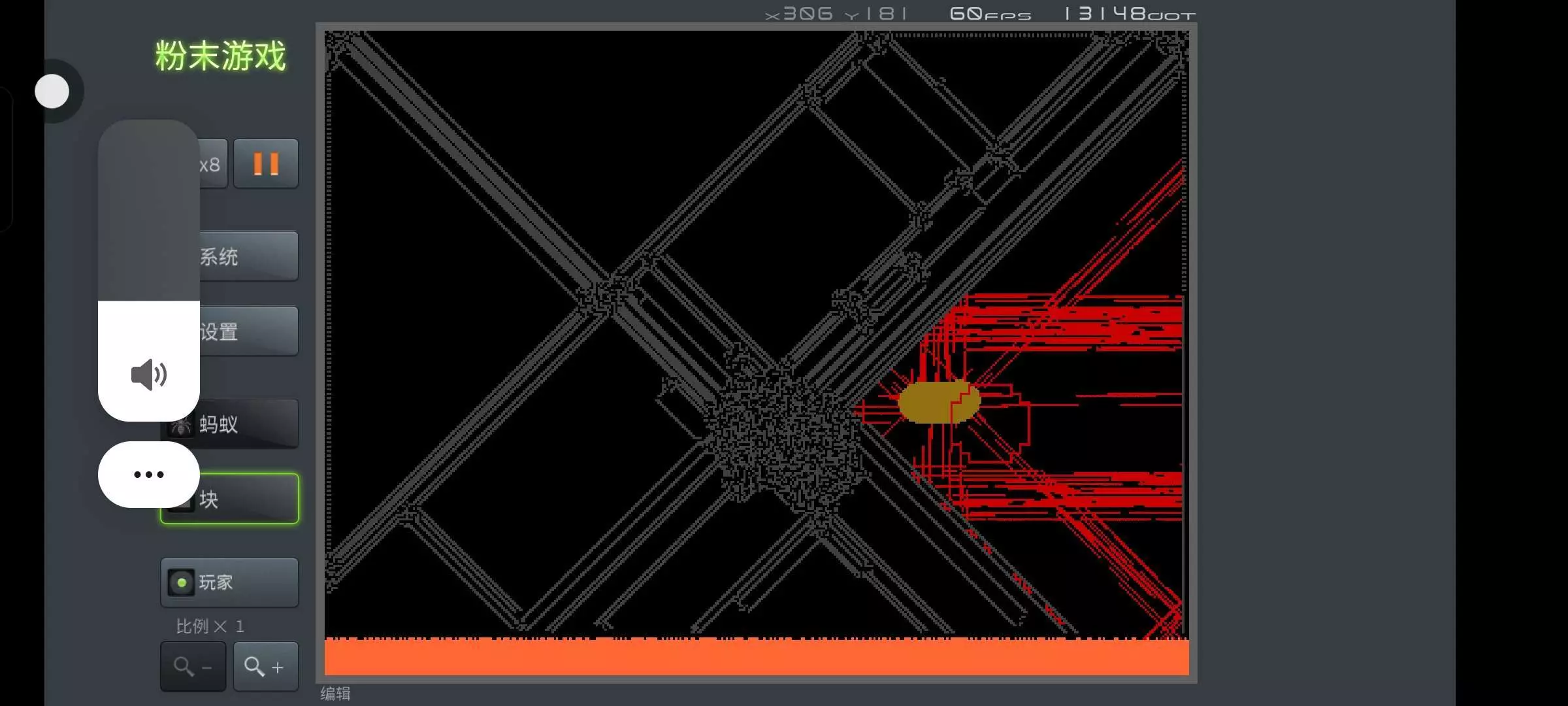
Task: Set volume level on the vertical slider
Action: point(149,261)
